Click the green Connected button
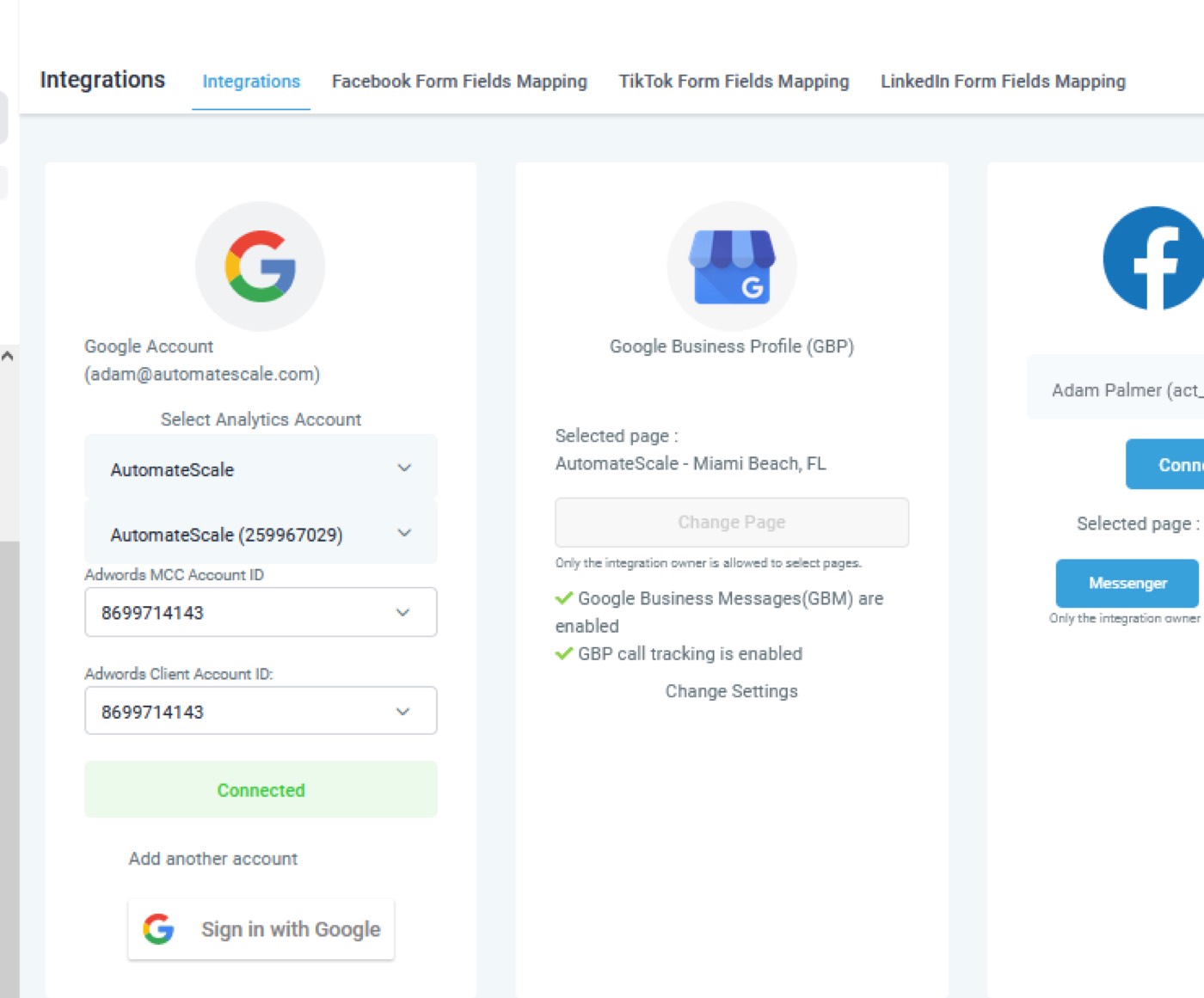Viewport: 1204px width, 998px height. pos(261,789)
